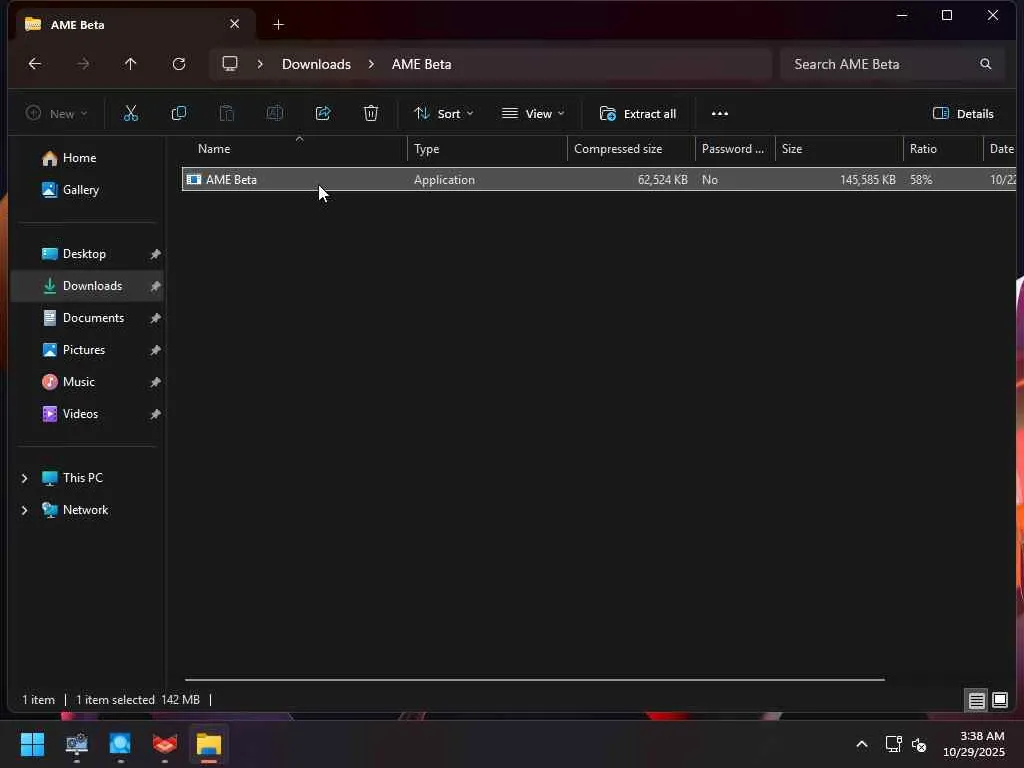Unpin Desktop via its pin icon
Viewport: 1024px width, 768px height.
point(155,254)
